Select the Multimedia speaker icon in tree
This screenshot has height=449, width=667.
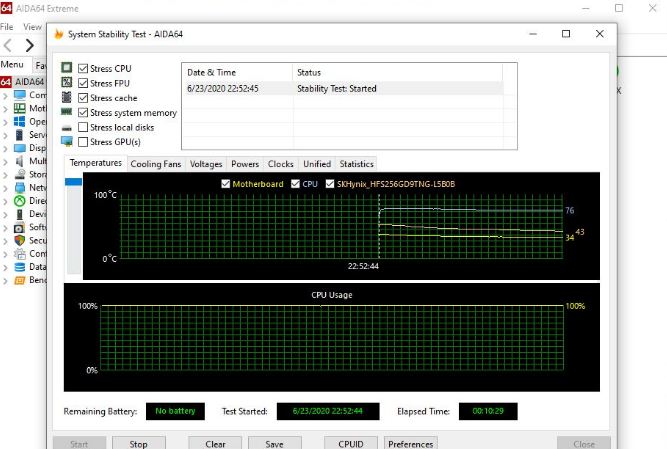point(20,161)
